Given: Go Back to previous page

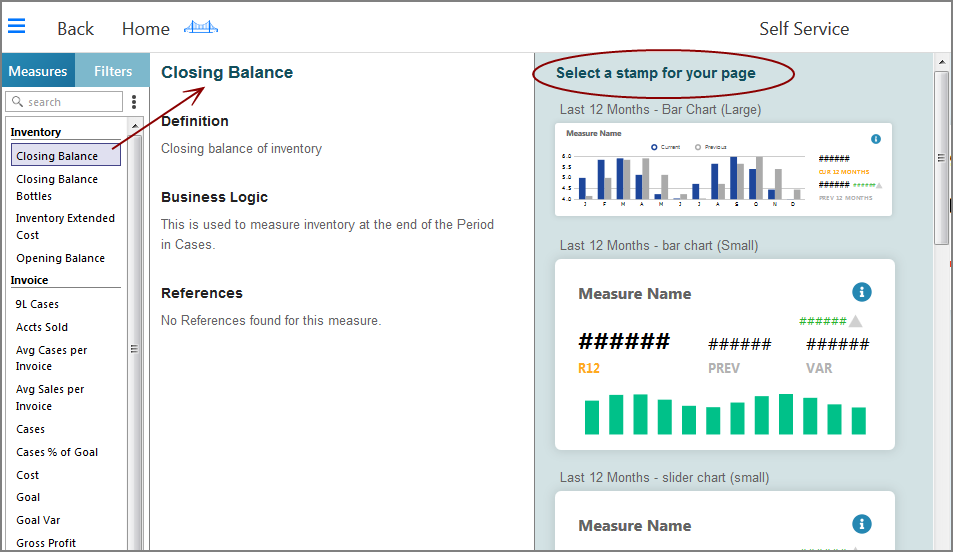Looking at the screenshot, I should pos(75,29).
